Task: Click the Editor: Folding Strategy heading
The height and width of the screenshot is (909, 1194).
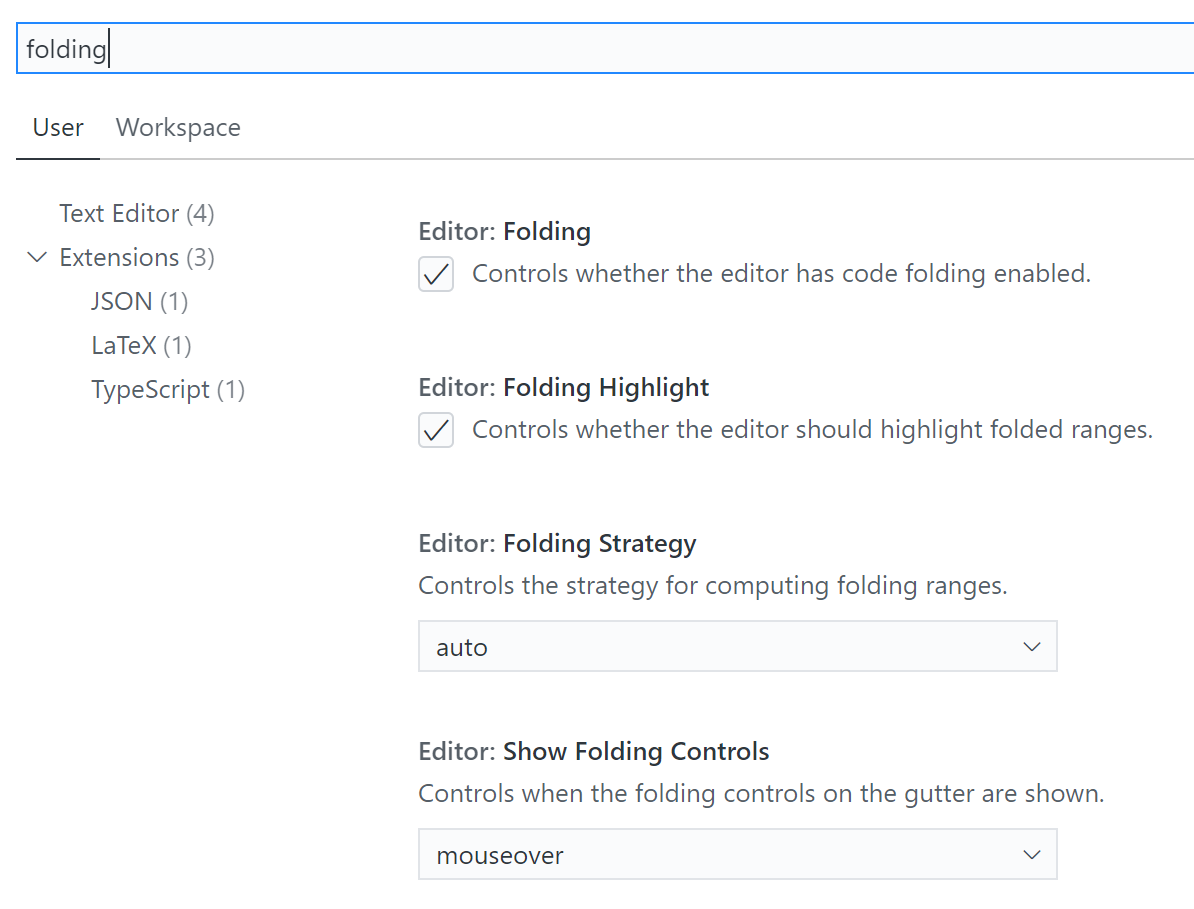Action: (557, 543)
